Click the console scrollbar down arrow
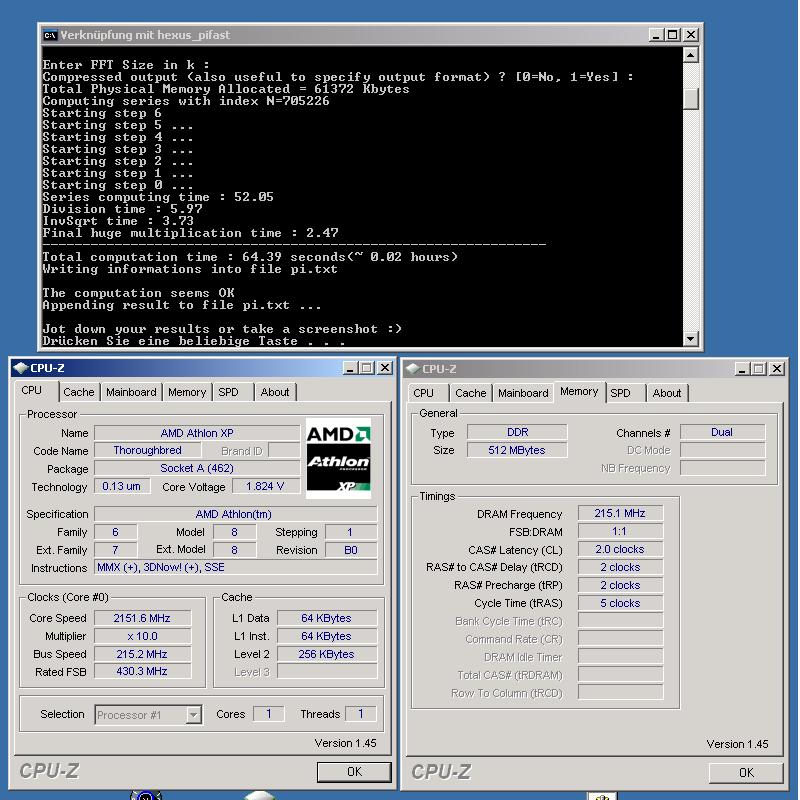This screenshot has height=800, width=800. 690,339
